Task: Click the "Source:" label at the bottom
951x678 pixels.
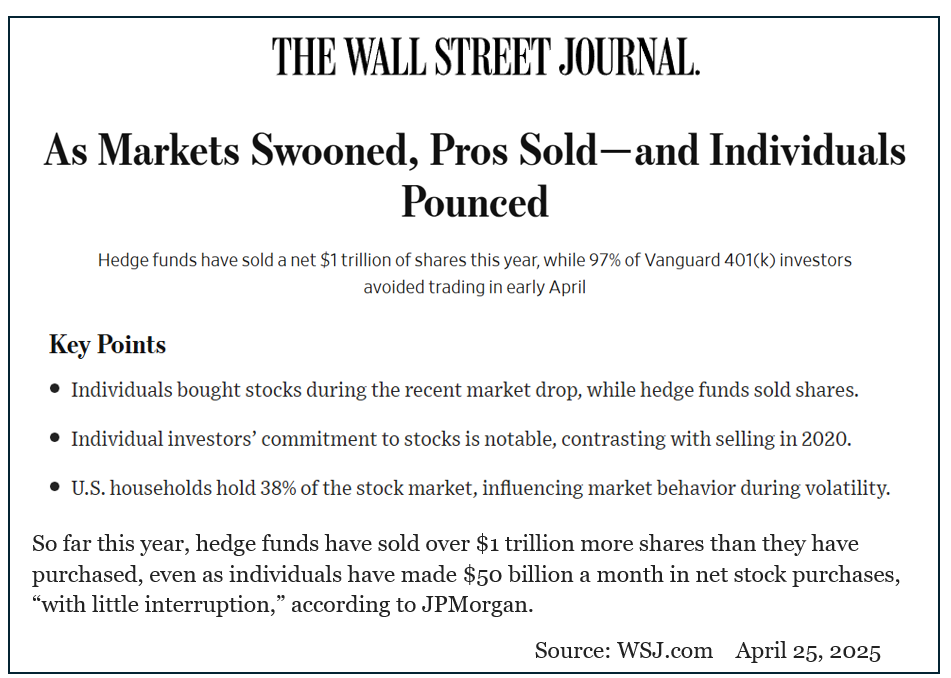Action: pos(574,651)
